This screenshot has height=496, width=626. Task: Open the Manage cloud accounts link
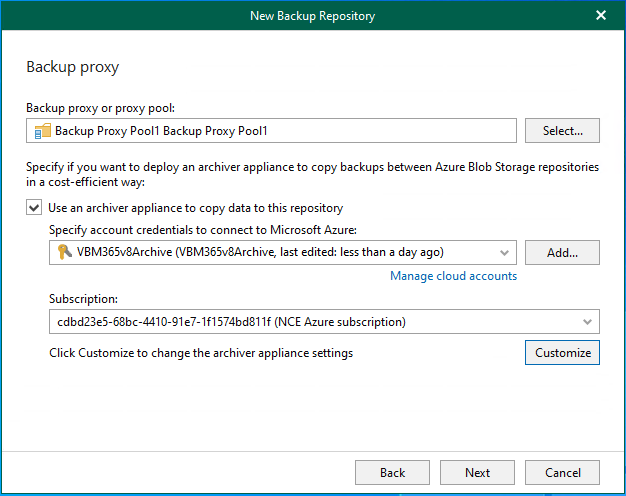[453, 276]
